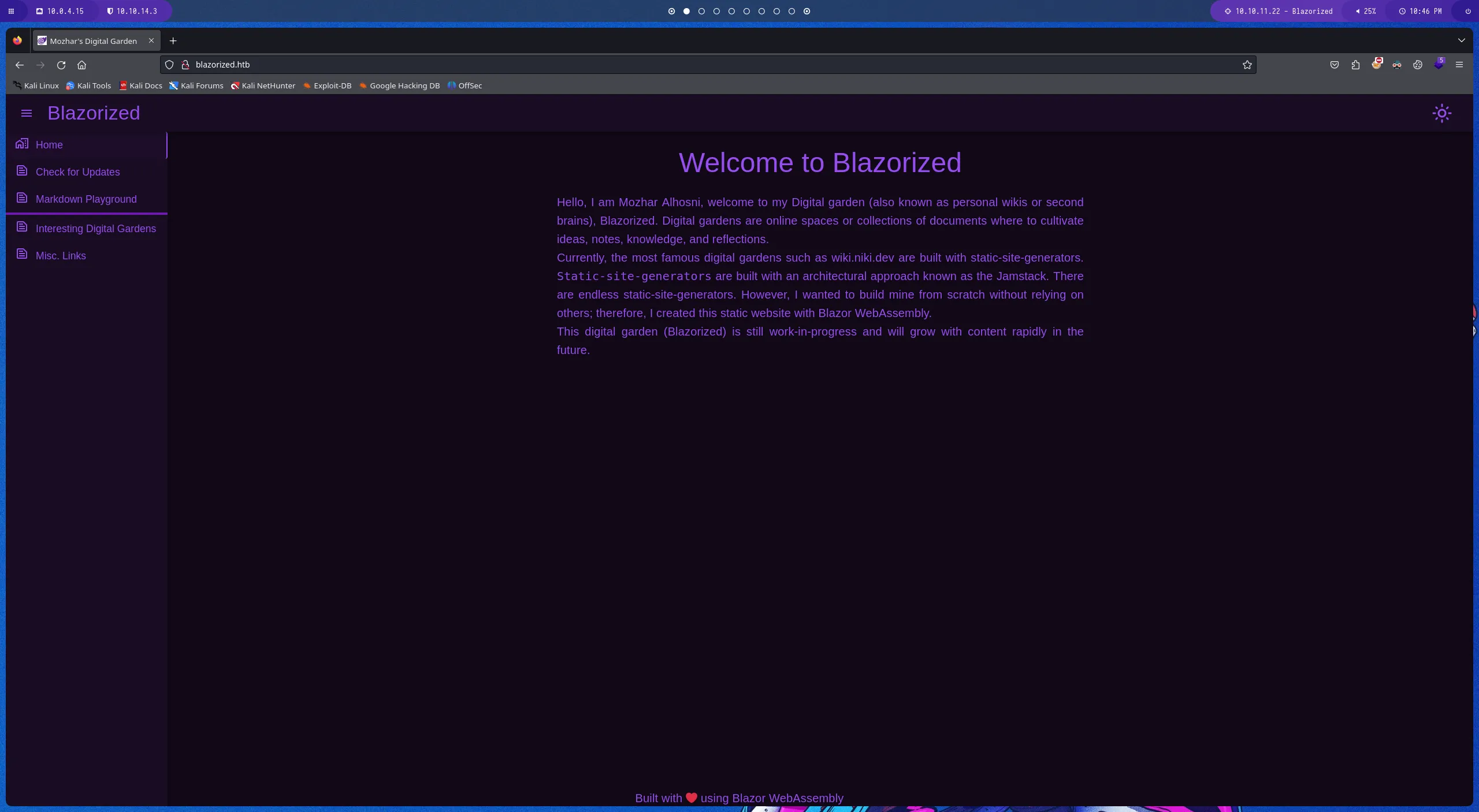Open the Wappalyzer extension with badge 5
Image resolution: width=1479 pixels, height=812 pixels.
1439,65
